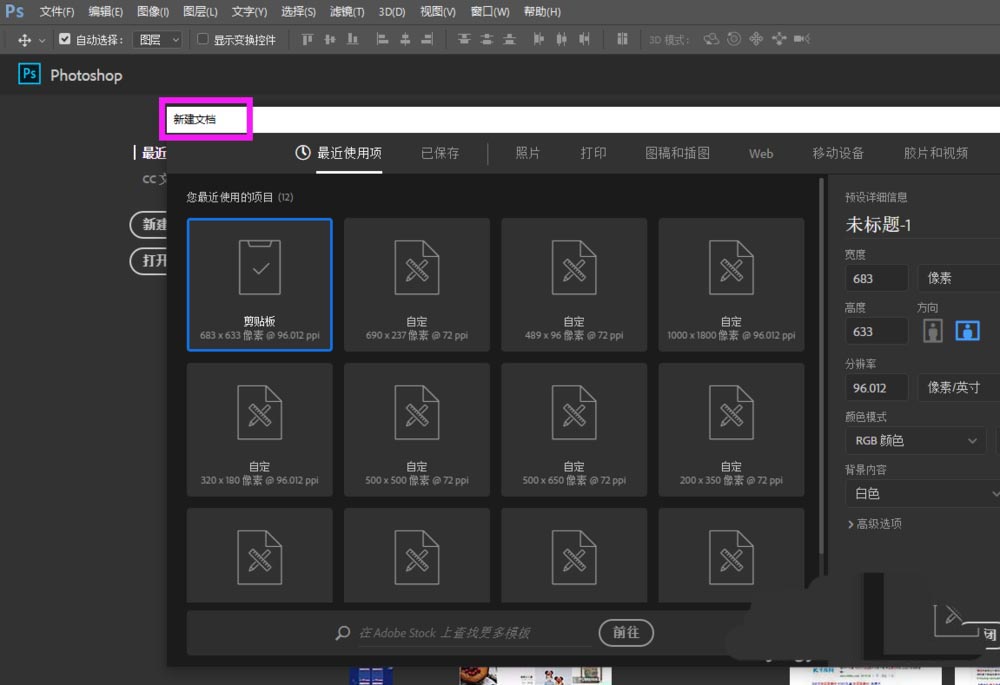
Task: Switch to the 照片 tab
Action: click(x=528, y=153)
